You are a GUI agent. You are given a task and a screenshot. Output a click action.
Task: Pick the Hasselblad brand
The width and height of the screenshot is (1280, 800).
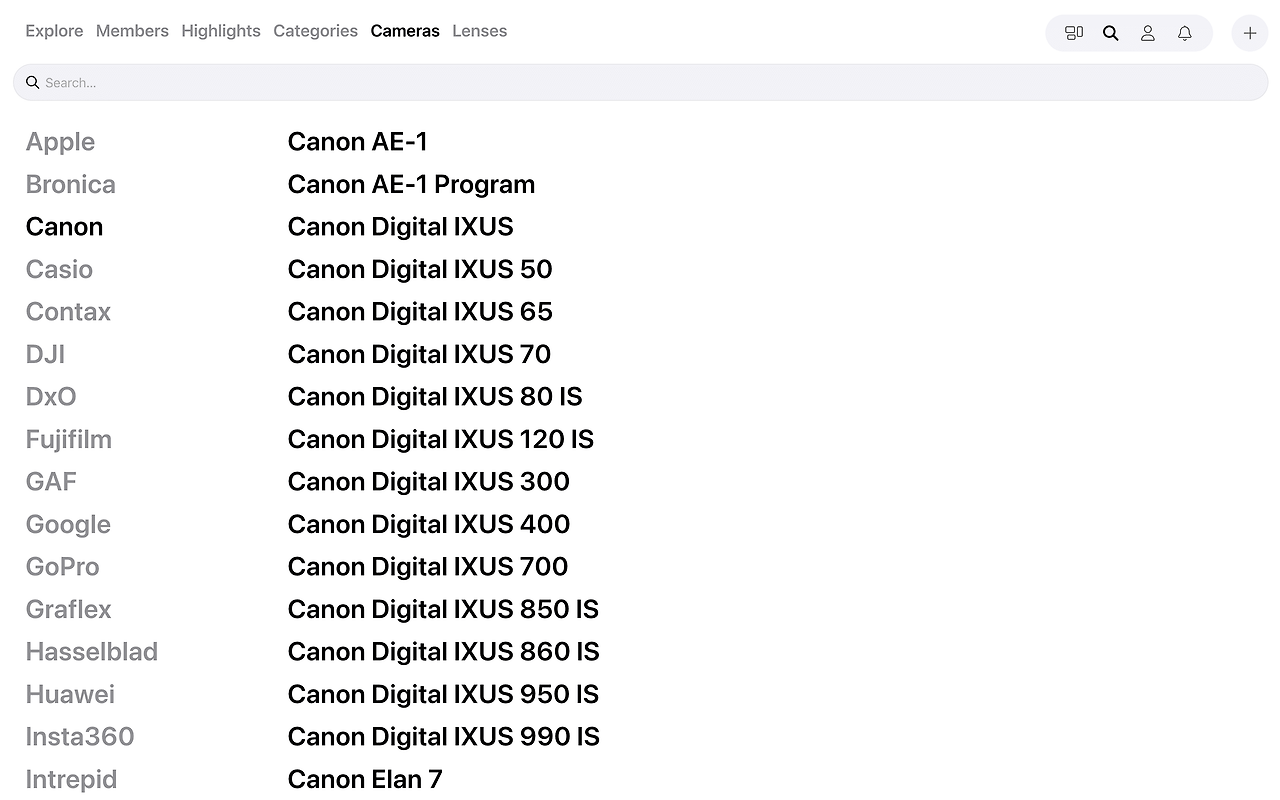point(92,652)
